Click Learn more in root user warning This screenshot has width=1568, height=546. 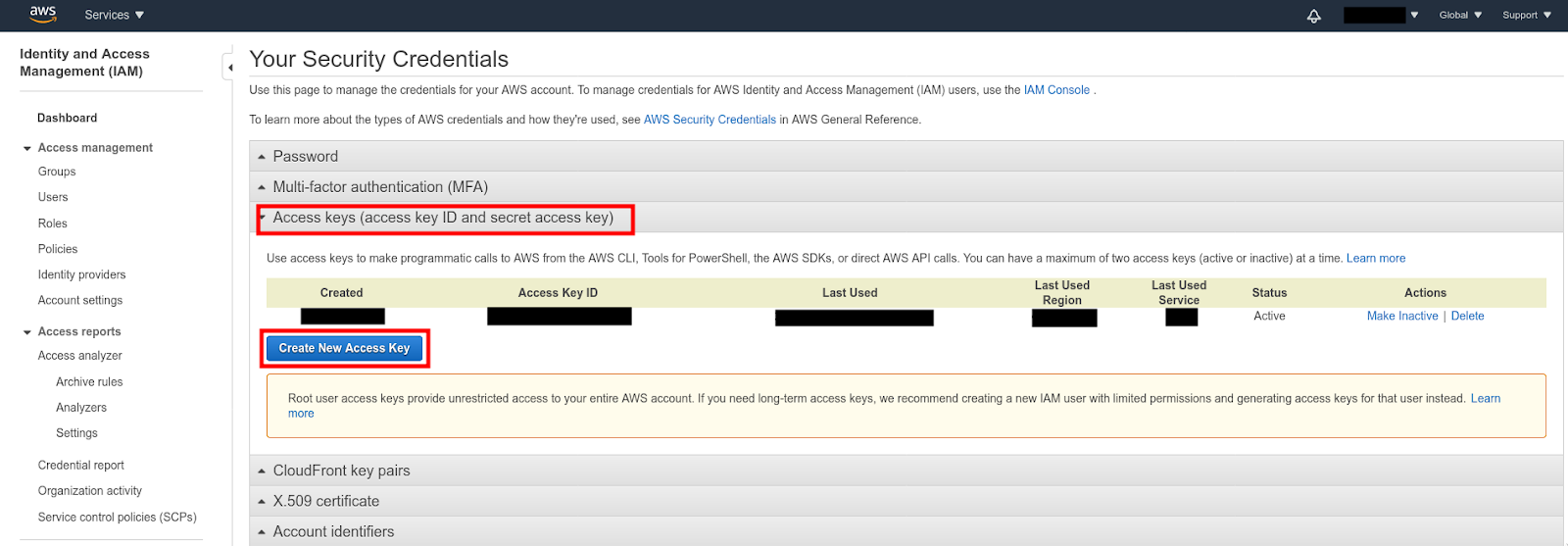pos(1486,399)
